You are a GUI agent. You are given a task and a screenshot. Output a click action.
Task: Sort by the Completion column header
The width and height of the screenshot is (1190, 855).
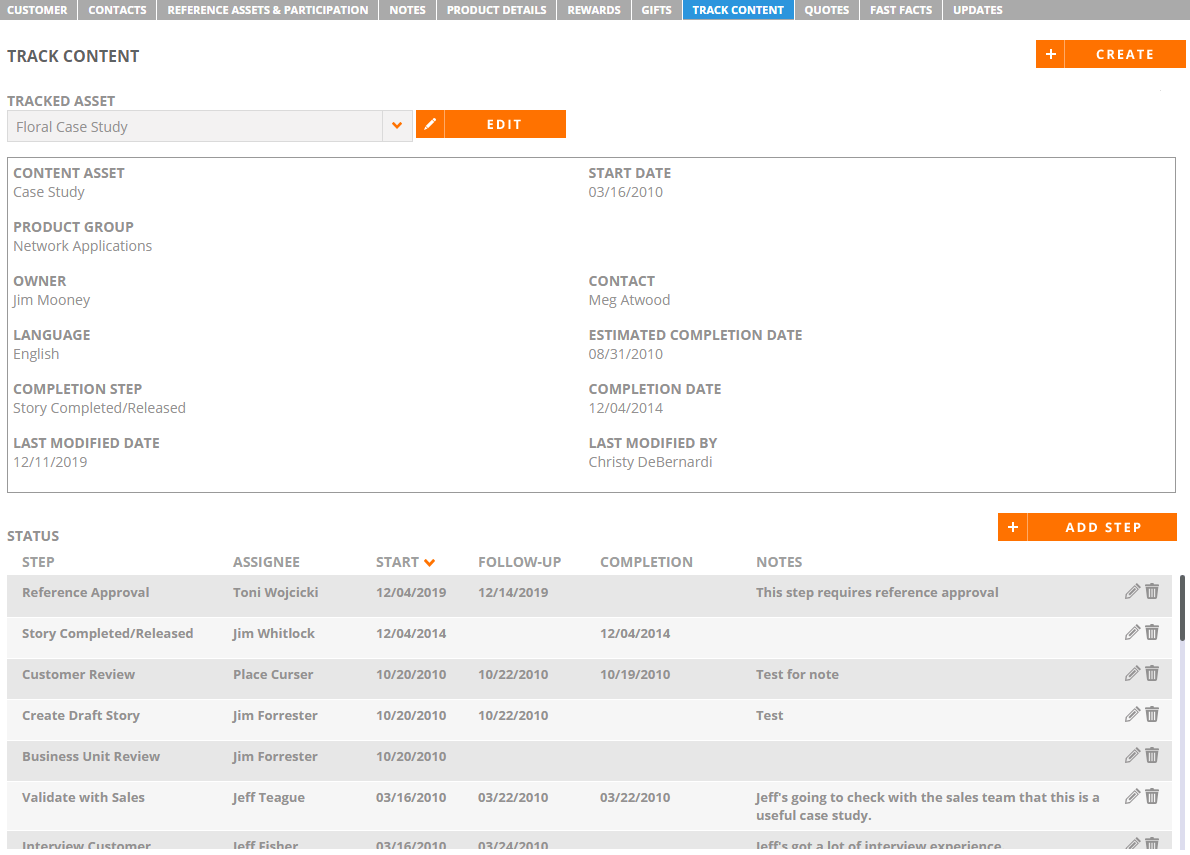[647, 562]
